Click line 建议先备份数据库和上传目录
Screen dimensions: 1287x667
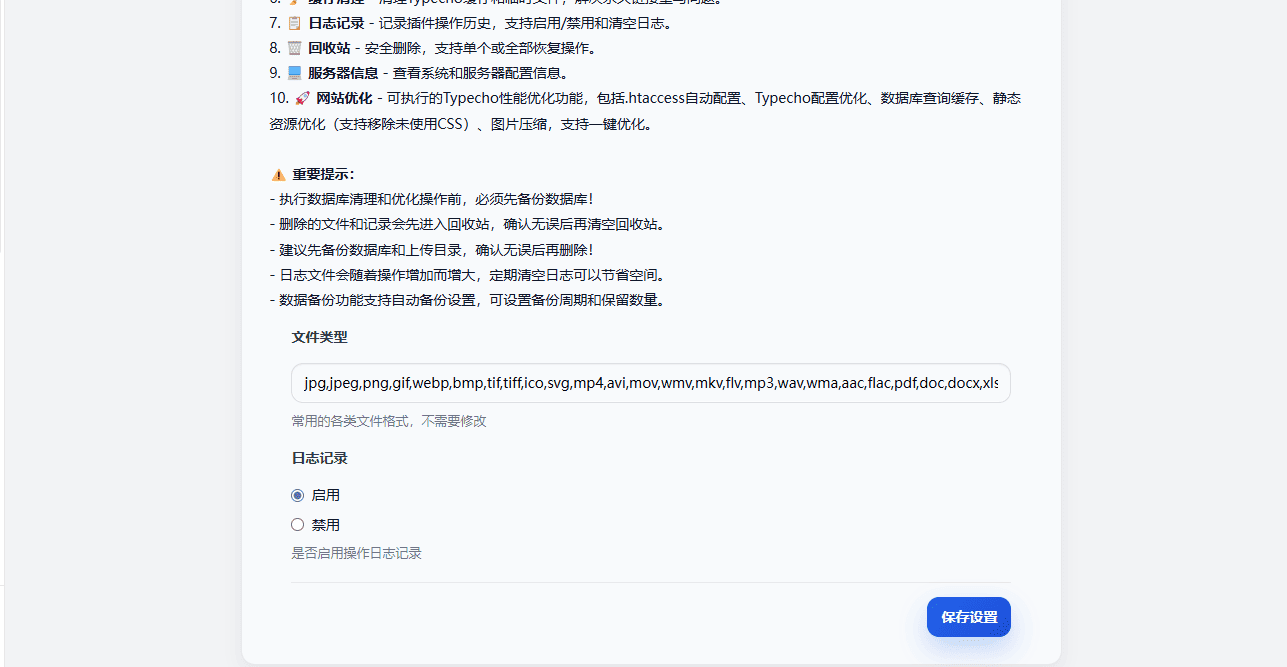[431, 250]
